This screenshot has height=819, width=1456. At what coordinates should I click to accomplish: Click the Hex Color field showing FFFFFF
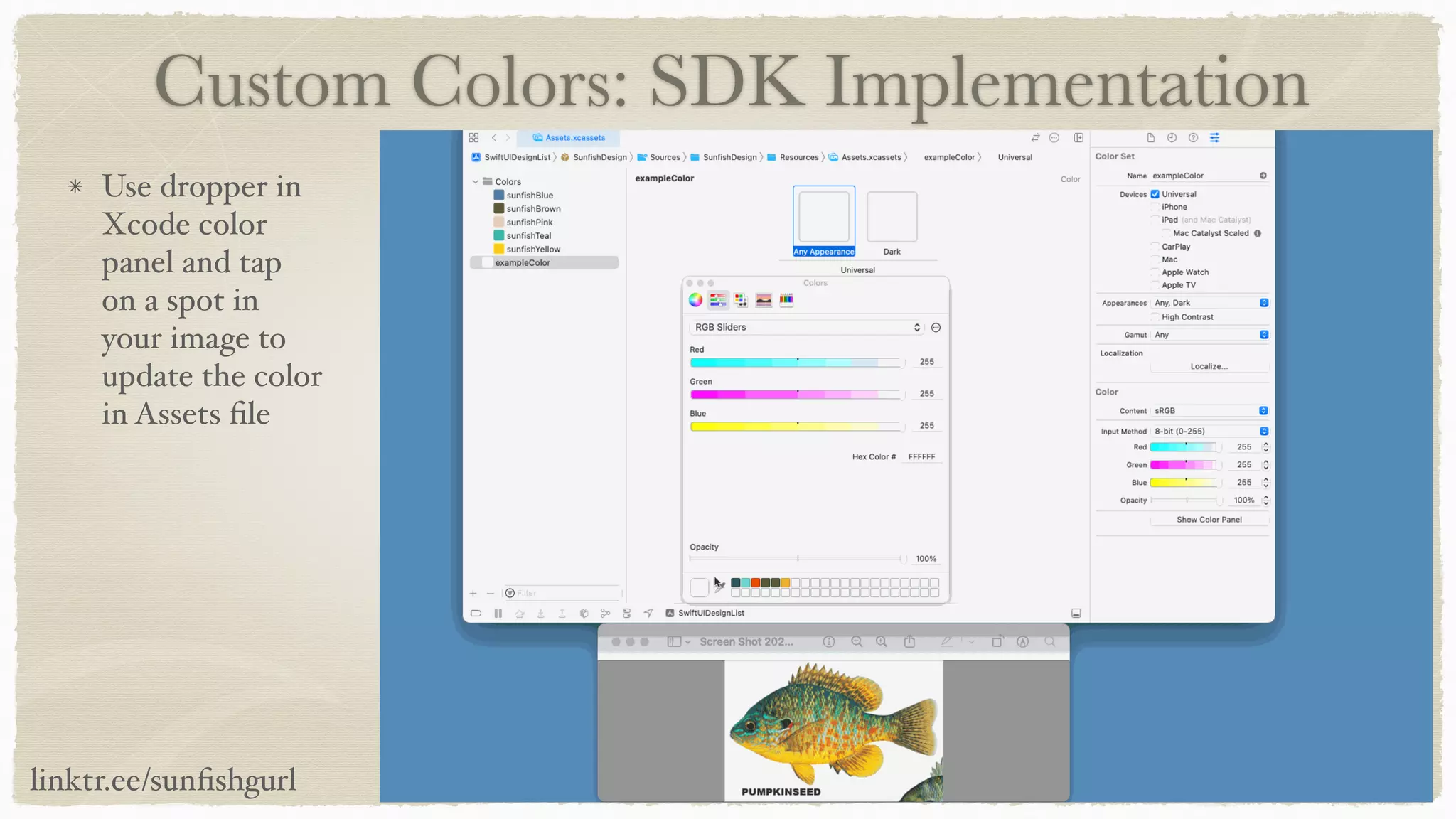click(922, 457)
